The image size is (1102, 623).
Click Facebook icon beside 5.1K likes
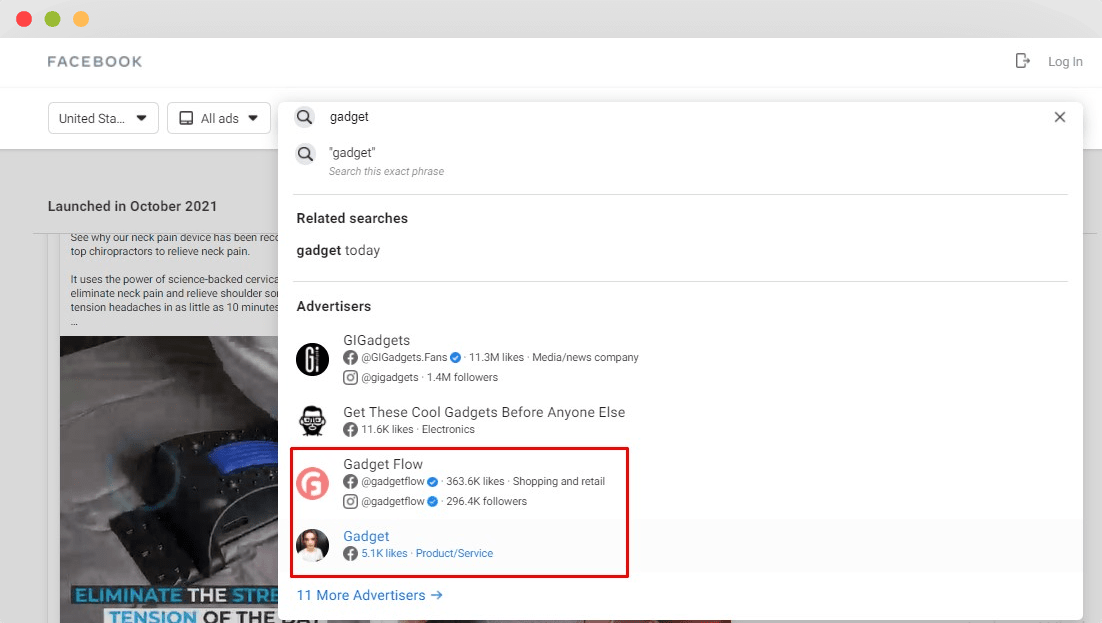pos(350,553)
